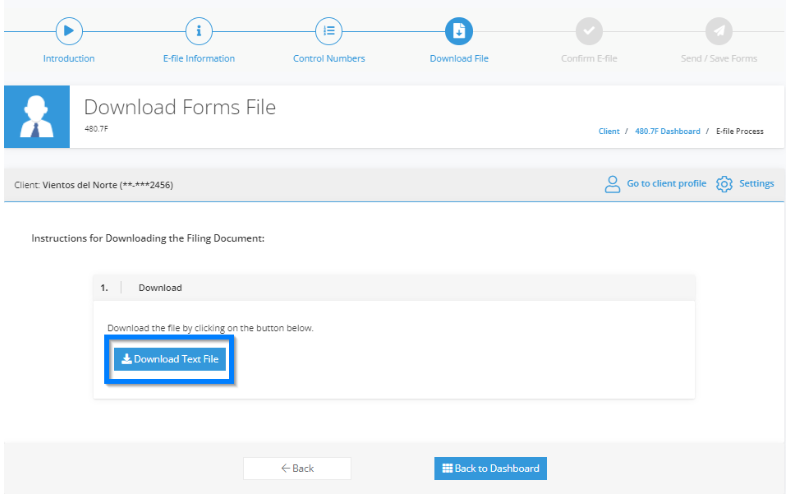Click the Introduction play step icon
Image resolution: width=789 pixels, height=496 pixels.
(69, 31)
